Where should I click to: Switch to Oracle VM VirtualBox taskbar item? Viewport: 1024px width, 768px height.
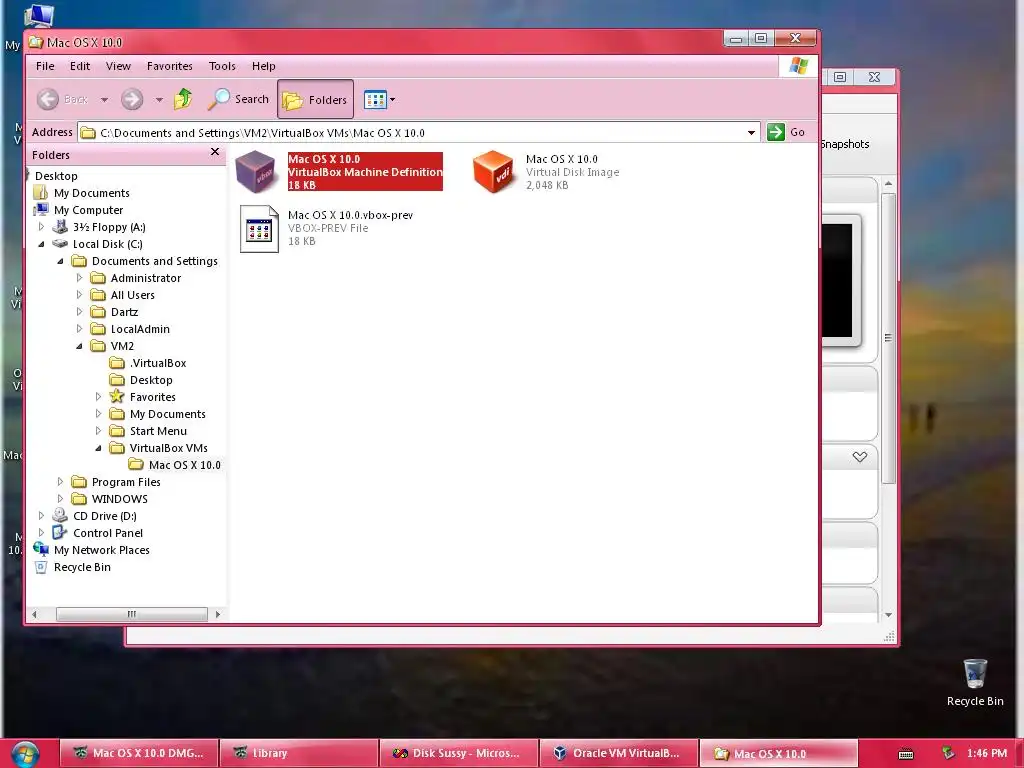(618, 753)
